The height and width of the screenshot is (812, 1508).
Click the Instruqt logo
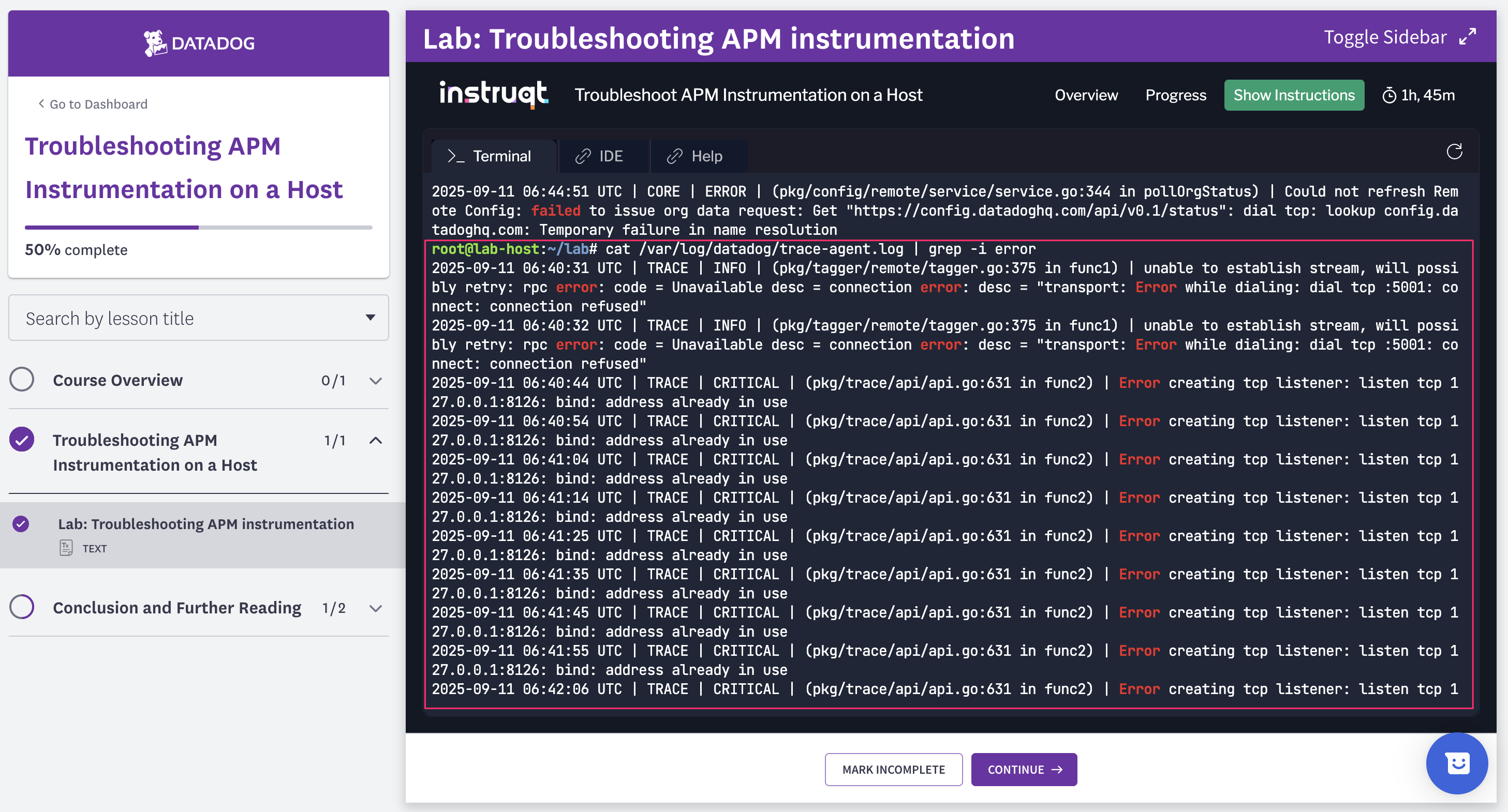point(494,95)
